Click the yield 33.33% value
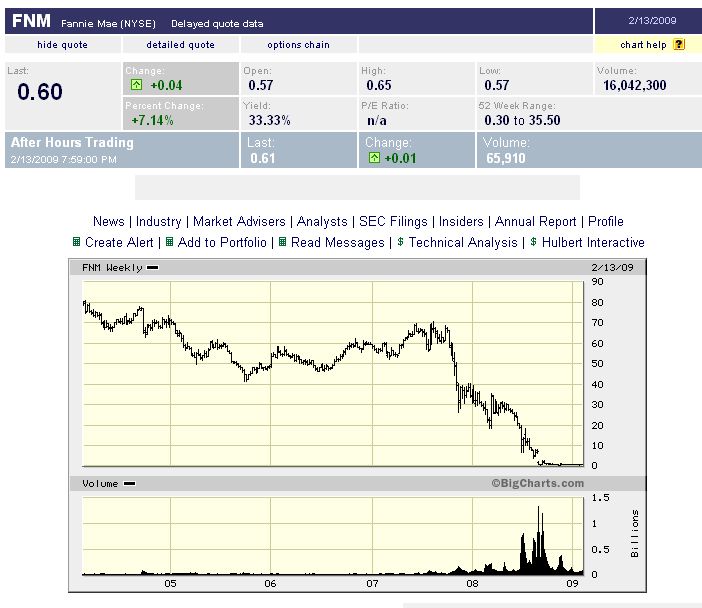The height and width of the screenshot is (608, 702). pyautogui.click(x=270, y=120)
